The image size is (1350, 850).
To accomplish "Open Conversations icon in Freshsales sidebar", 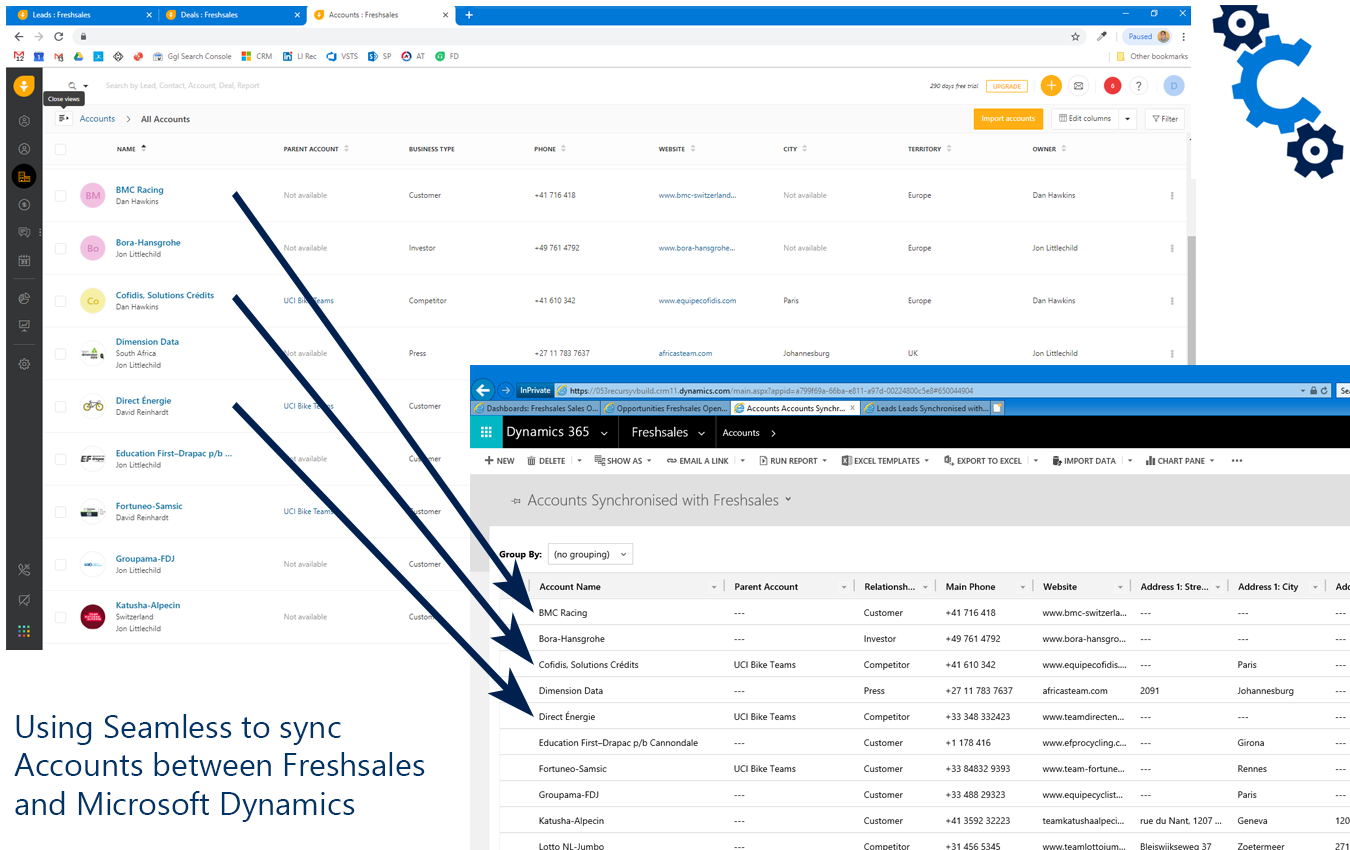I will 24,232.
